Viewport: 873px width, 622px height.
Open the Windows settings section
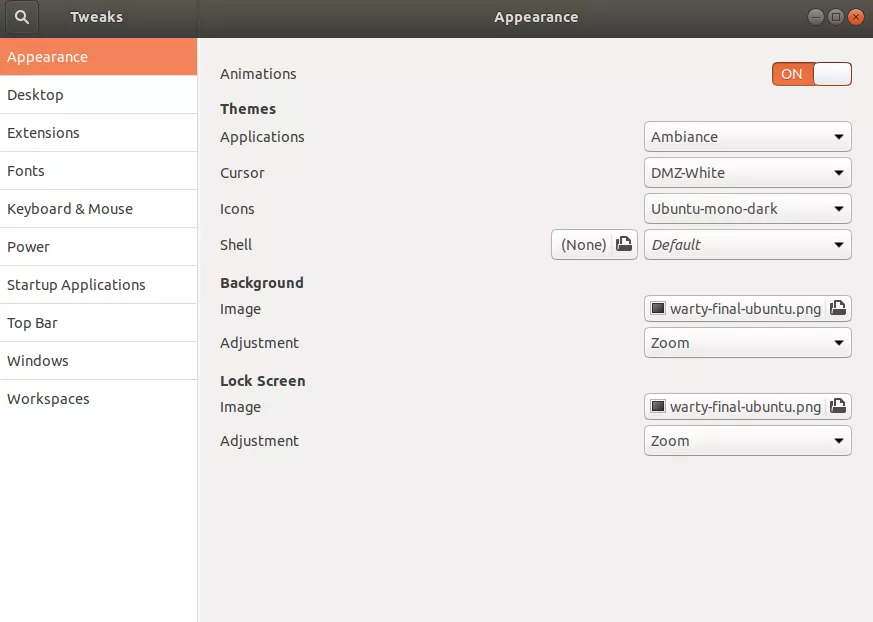click(99, 360)
